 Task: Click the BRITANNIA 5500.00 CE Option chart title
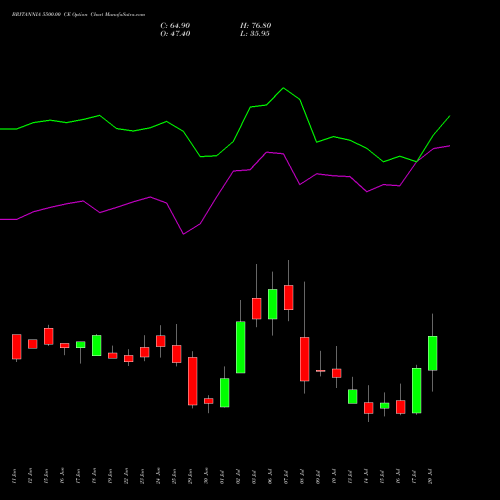click(x=78, y=15)
